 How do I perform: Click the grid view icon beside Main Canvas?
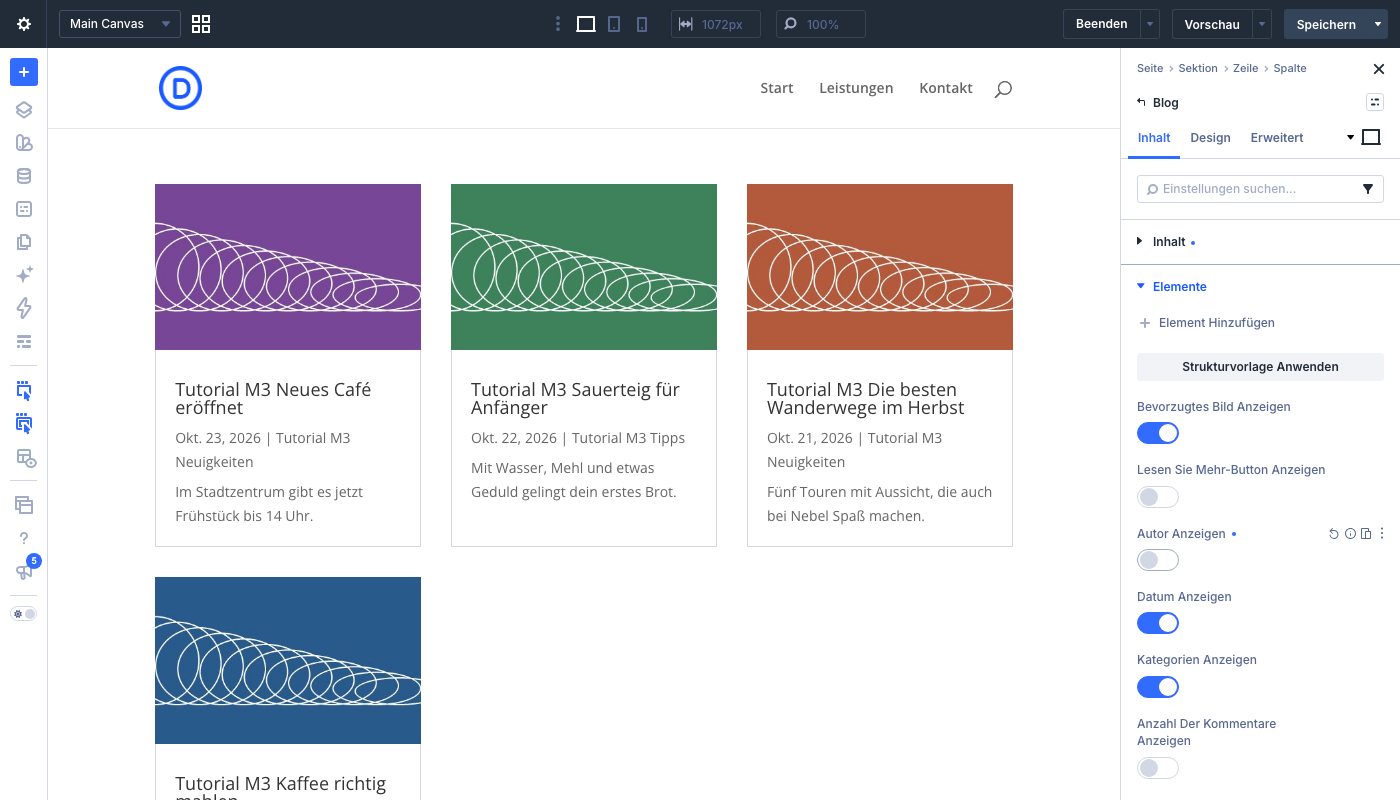(201, 24)
